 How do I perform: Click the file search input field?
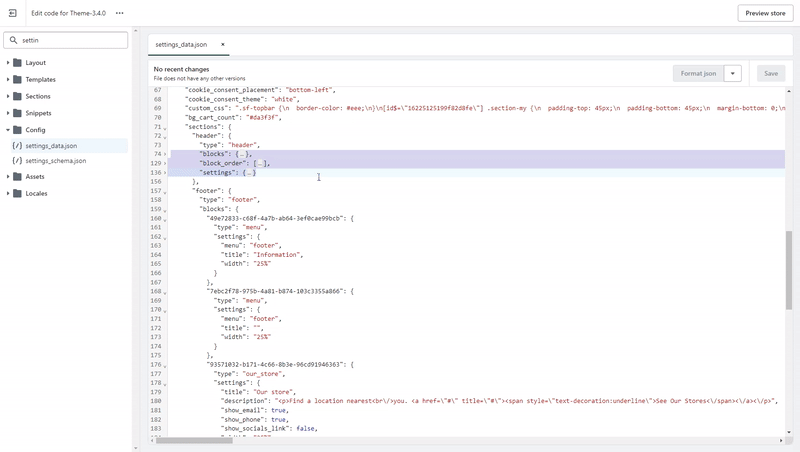[66, 40]
